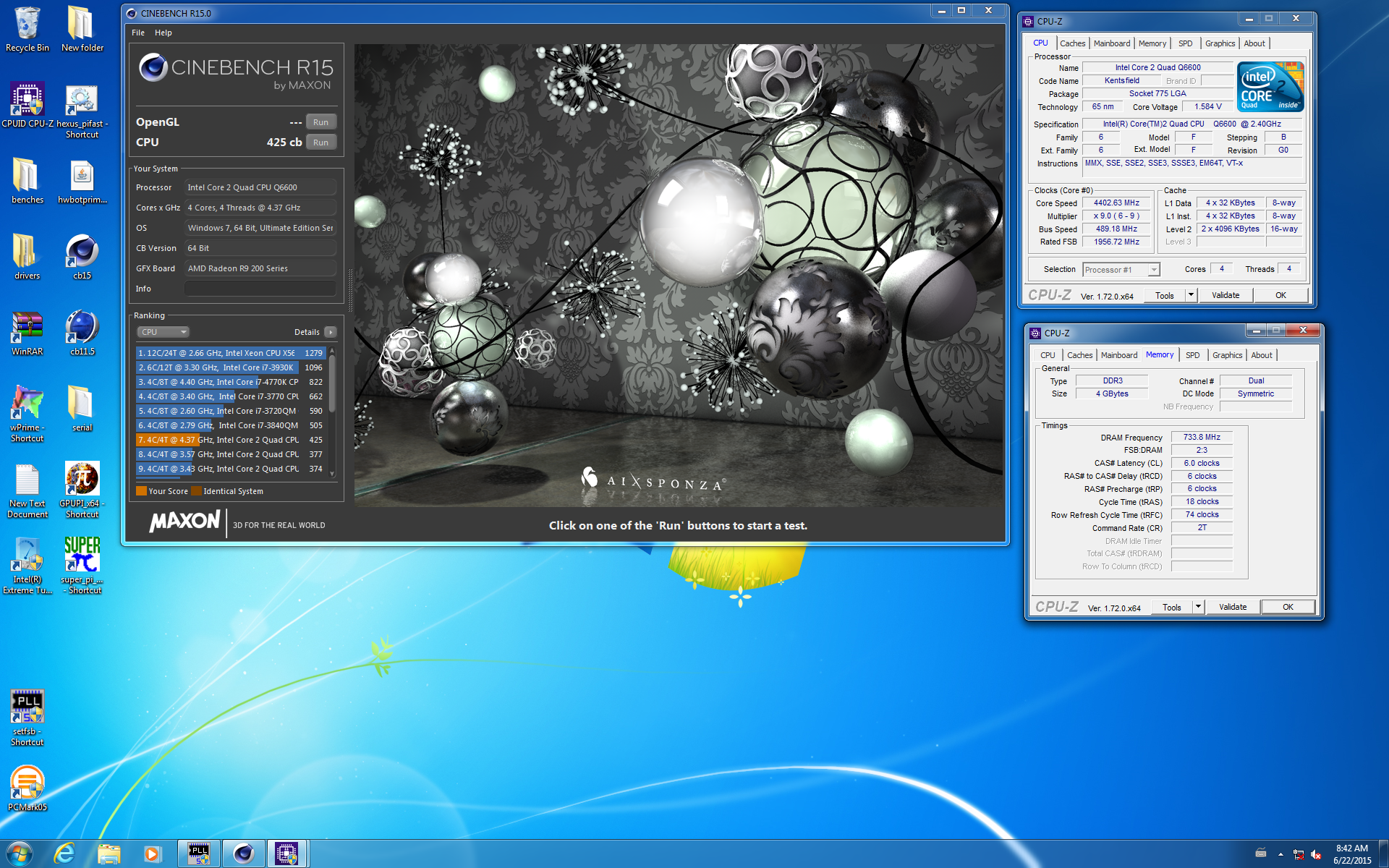Open Graphics tab in top CPU-Z
This screenshot has width=1389, height=868.
[1220, 43]
